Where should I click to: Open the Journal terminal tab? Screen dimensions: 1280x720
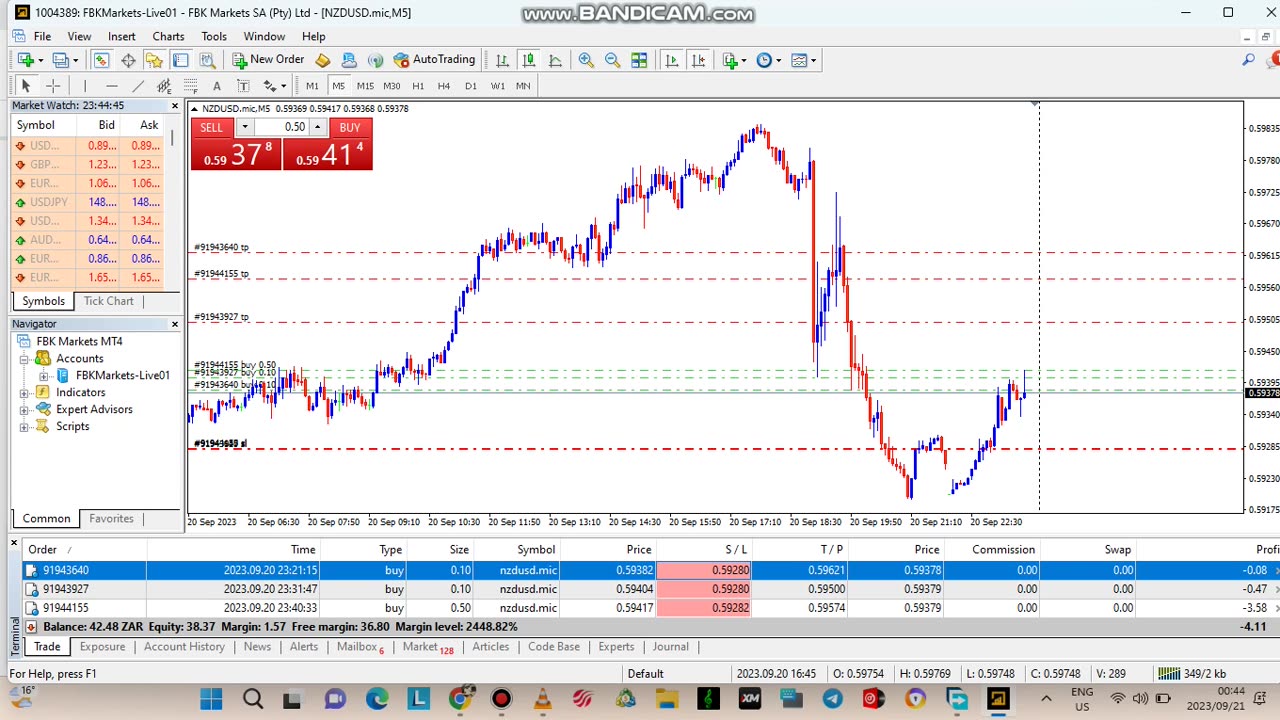tap(670, 647)
